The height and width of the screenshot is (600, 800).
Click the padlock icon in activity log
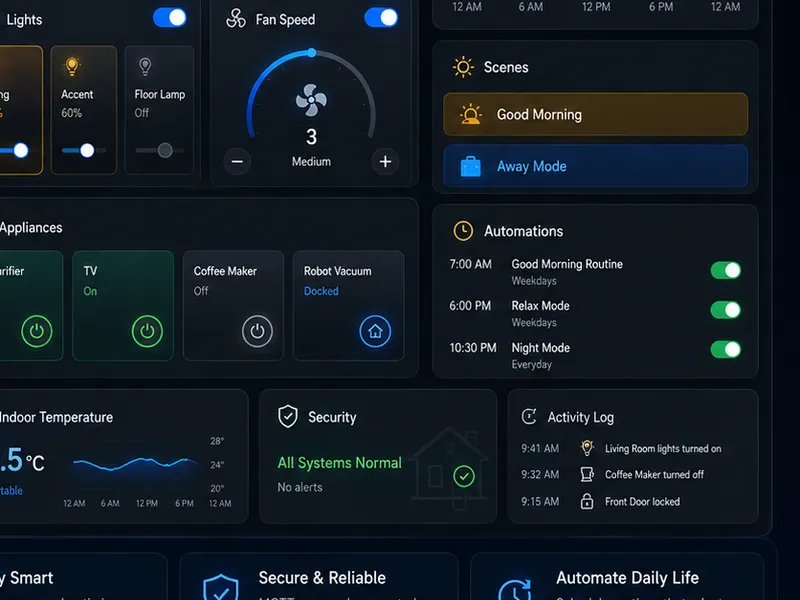(x=587, y=501)
